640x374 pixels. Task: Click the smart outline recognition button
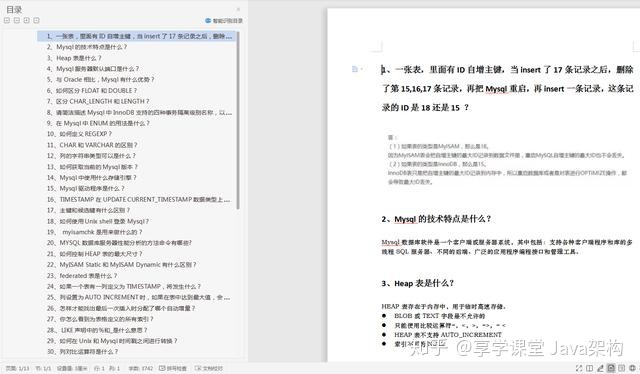pos(224,20)
